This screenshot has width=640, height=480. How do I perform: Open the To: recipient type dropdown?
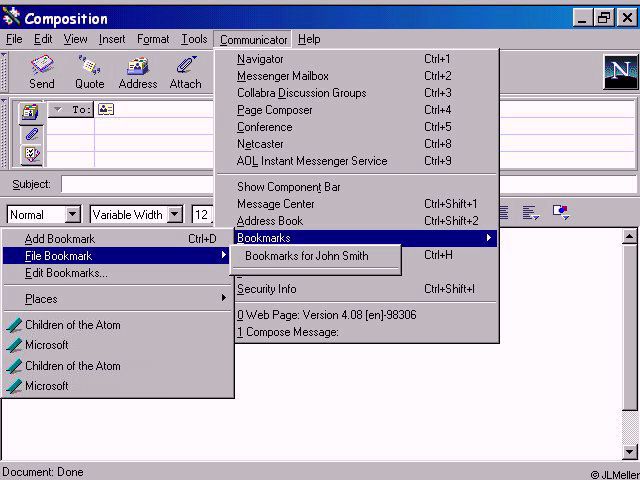[x=71, y=109]
